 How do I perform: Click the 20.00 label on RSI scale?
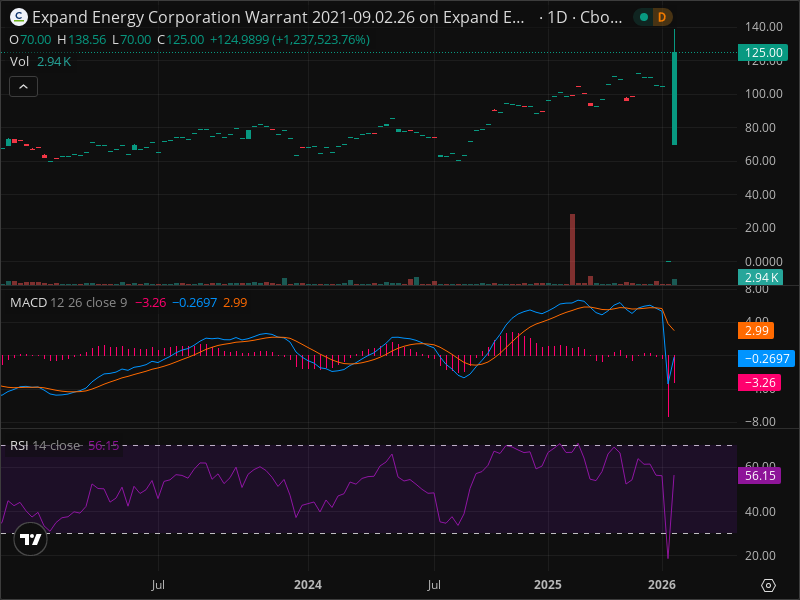(x=760, y=556)
